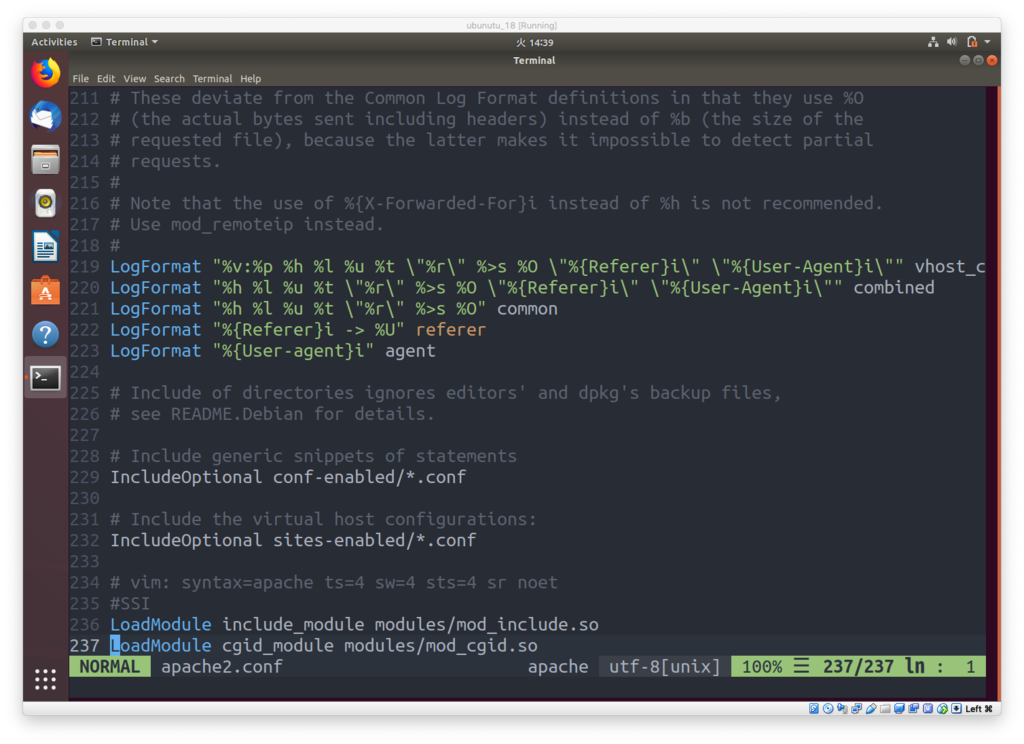This screenshot has height=744, width=1024.
Task: Open the Search menu
Action: point(169,78)
